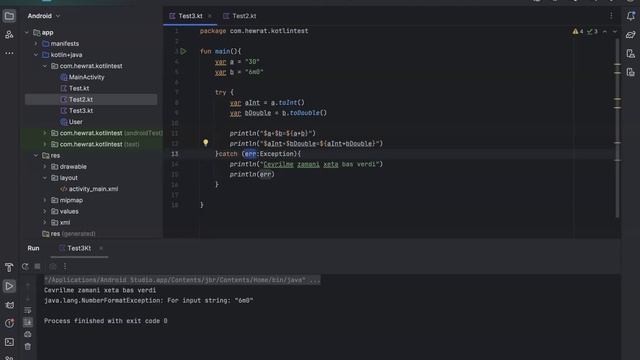
Task: Select the Run panel title
Action: click(33, 248)
